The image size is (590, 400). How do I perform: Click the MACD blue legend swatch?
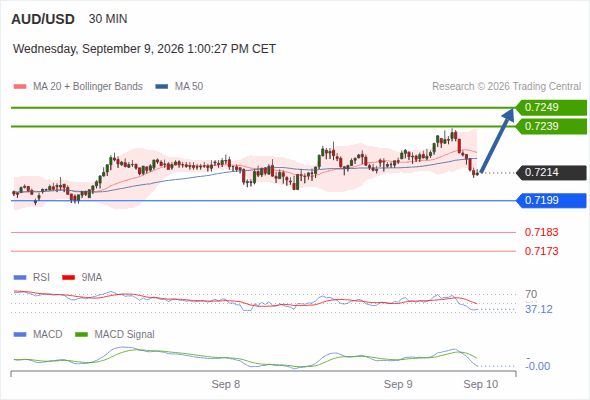20,335
